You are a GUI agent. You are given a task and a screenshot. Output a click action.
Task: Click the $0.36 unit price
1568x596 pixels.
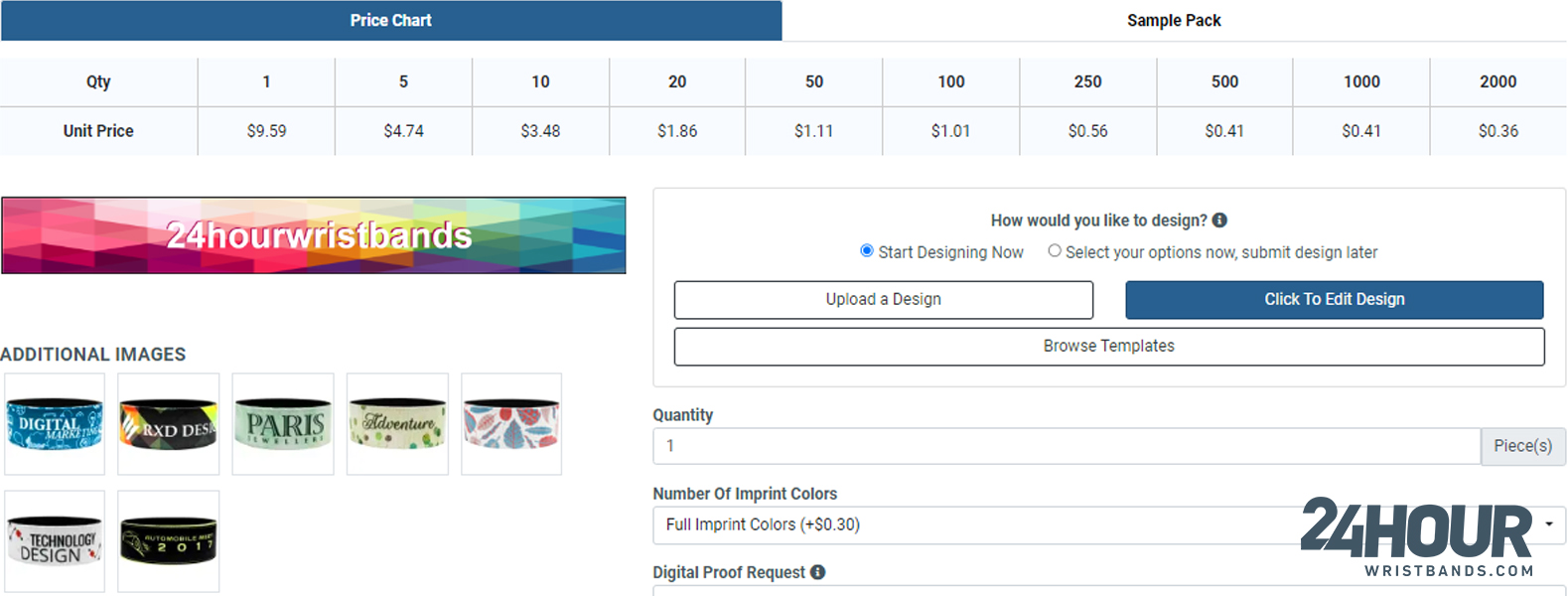pyautogui.click(x=1498, y=131)
